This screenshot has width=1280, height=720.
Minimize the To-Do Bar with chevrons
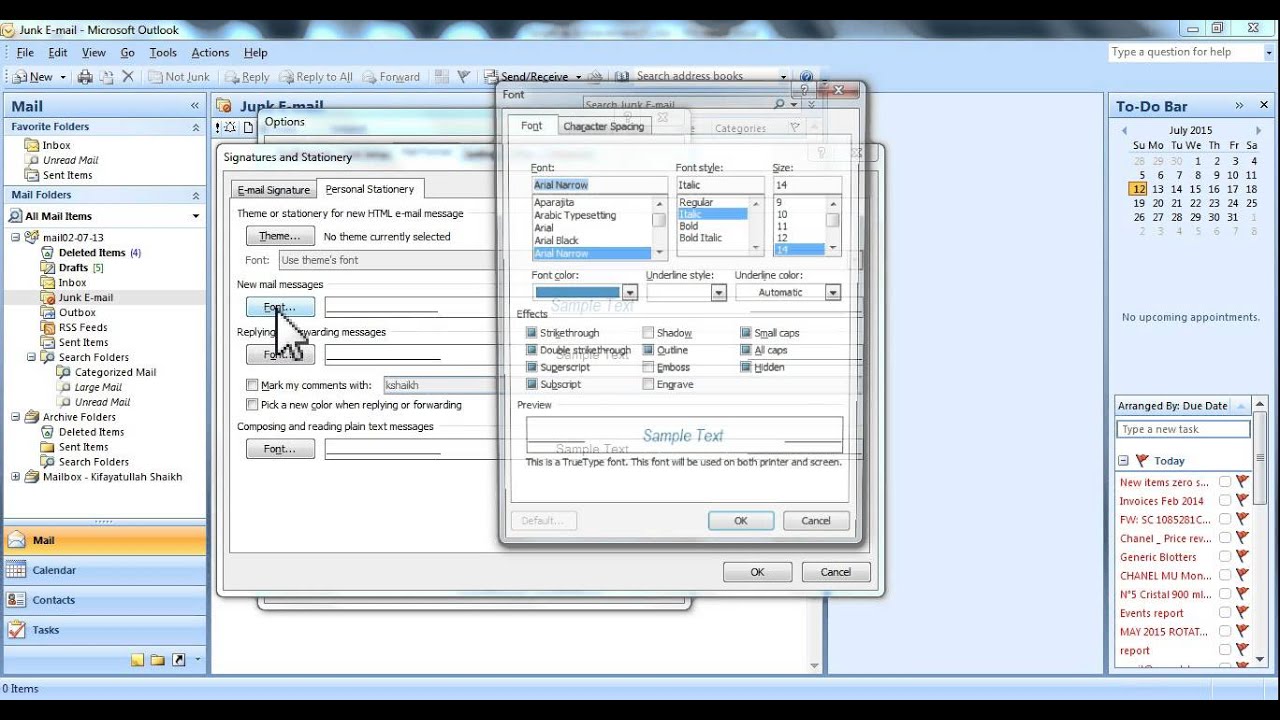point(1239,105)
